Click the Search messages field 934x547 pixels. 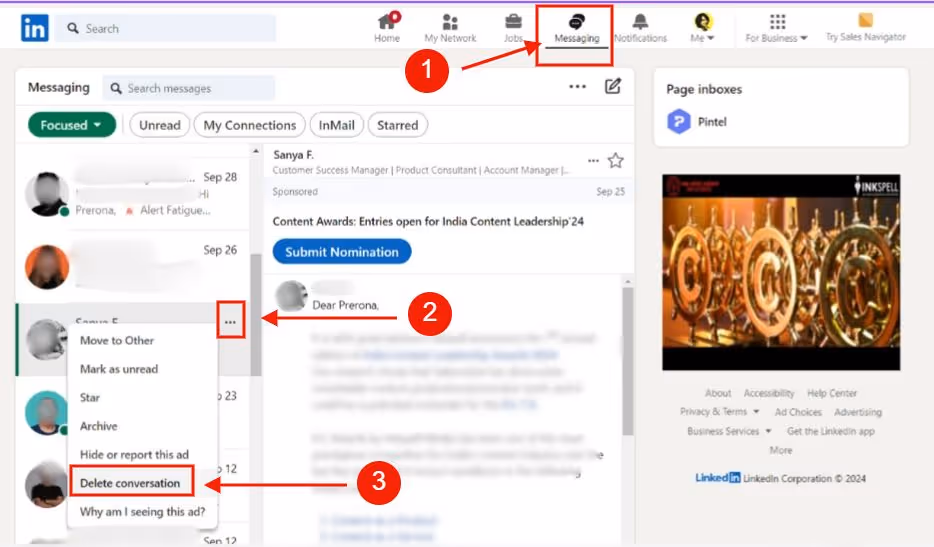[188, 88]
